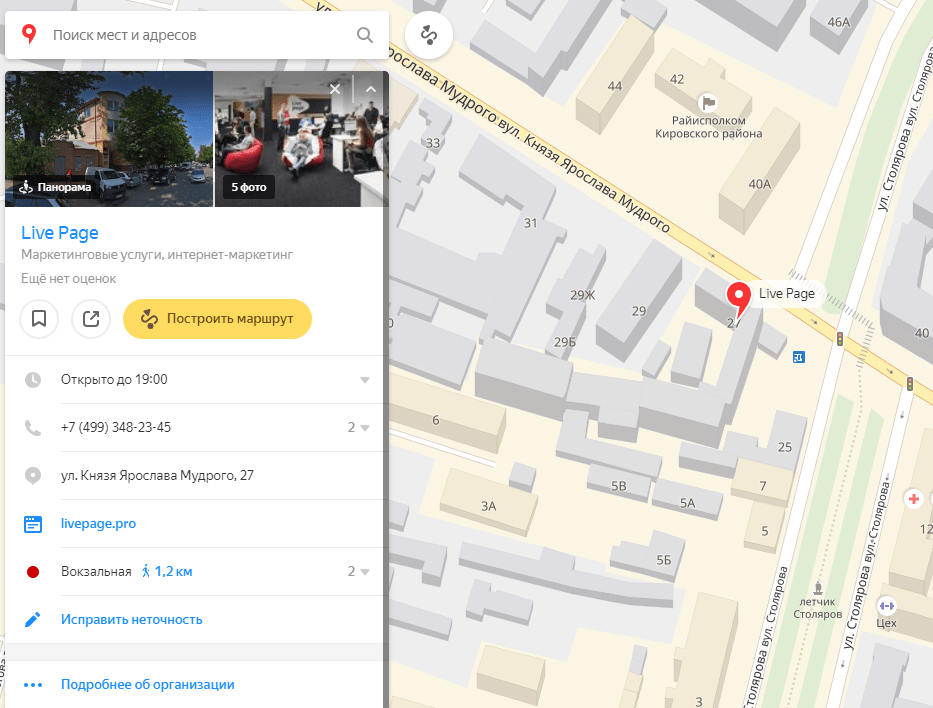This screenshot has width=933, height=708.
Task: Open the street Panorama view thumbnail
Action: point(109,139)
